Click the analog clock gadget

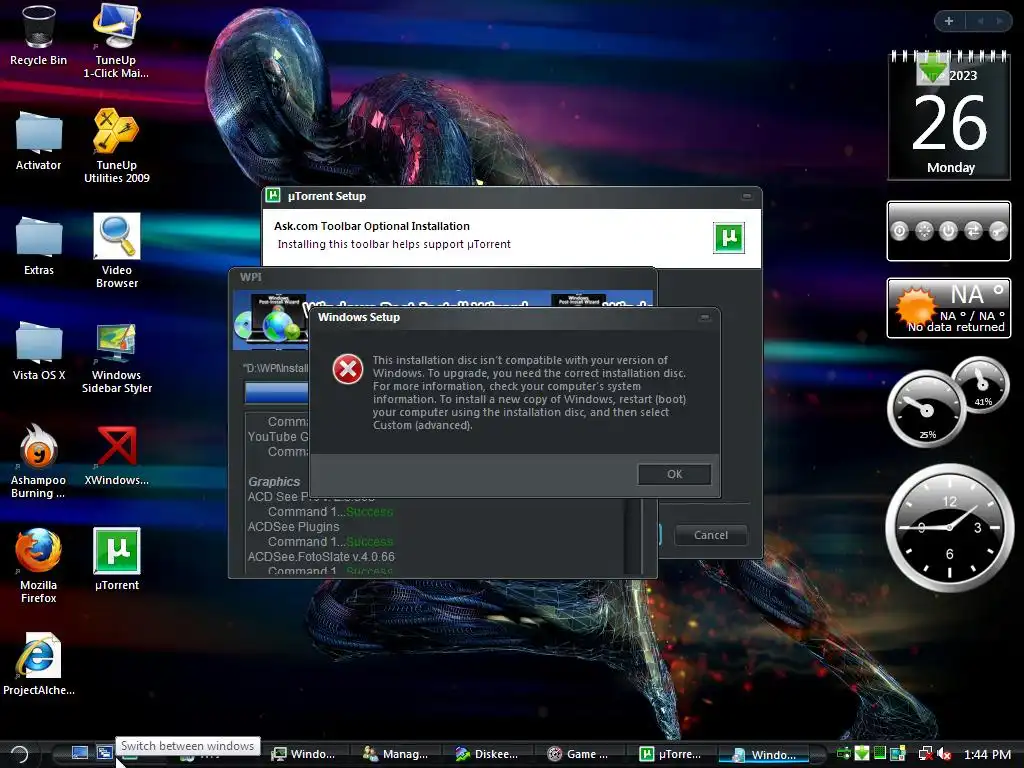tap(949, 528)
